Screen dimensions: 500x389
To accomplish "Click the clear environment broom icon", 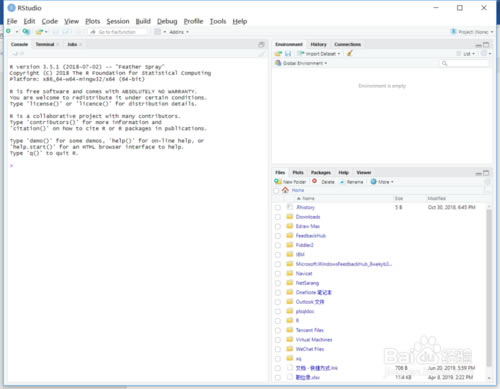I will pyautogui.click(x=349, y=53).
